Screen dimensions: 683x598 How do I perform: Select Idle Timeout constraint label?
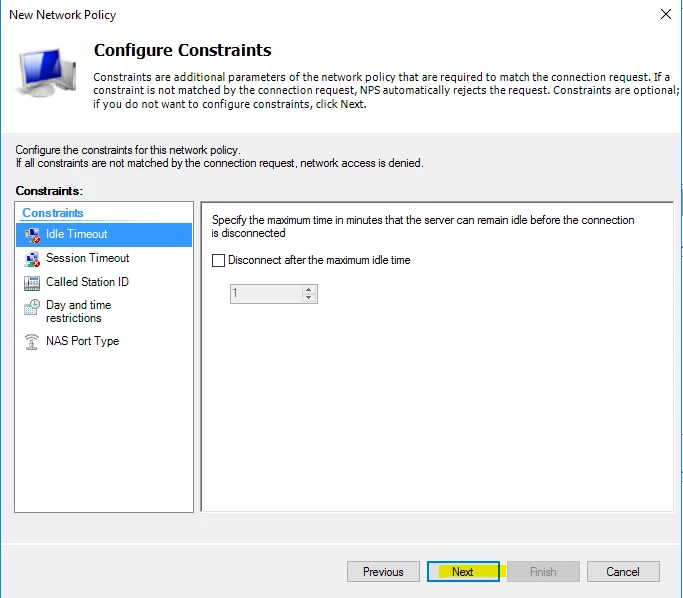pyautogui.click(x=77, y=234)
